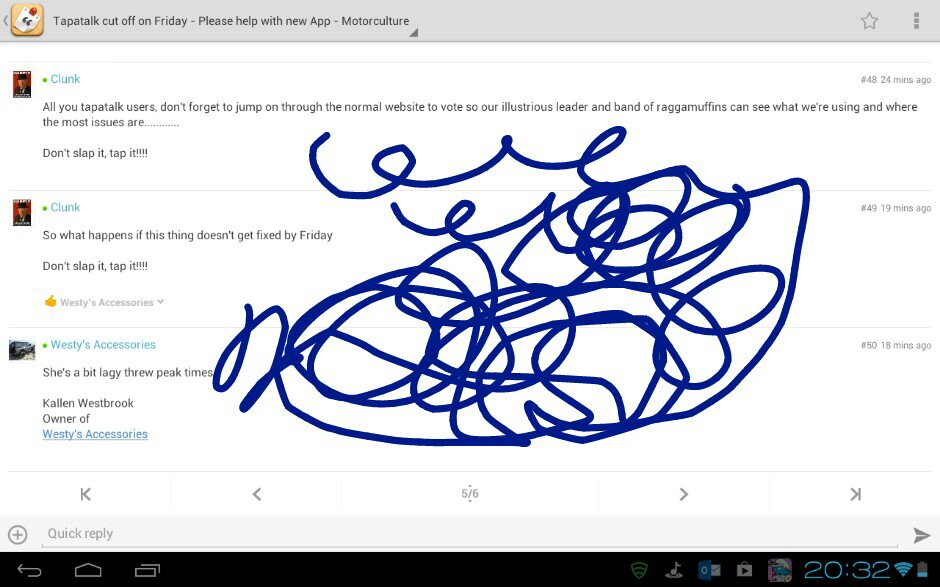Open the three-dot overflow menu
Viewport: 940px width, 587px height.
pos(916,21)
